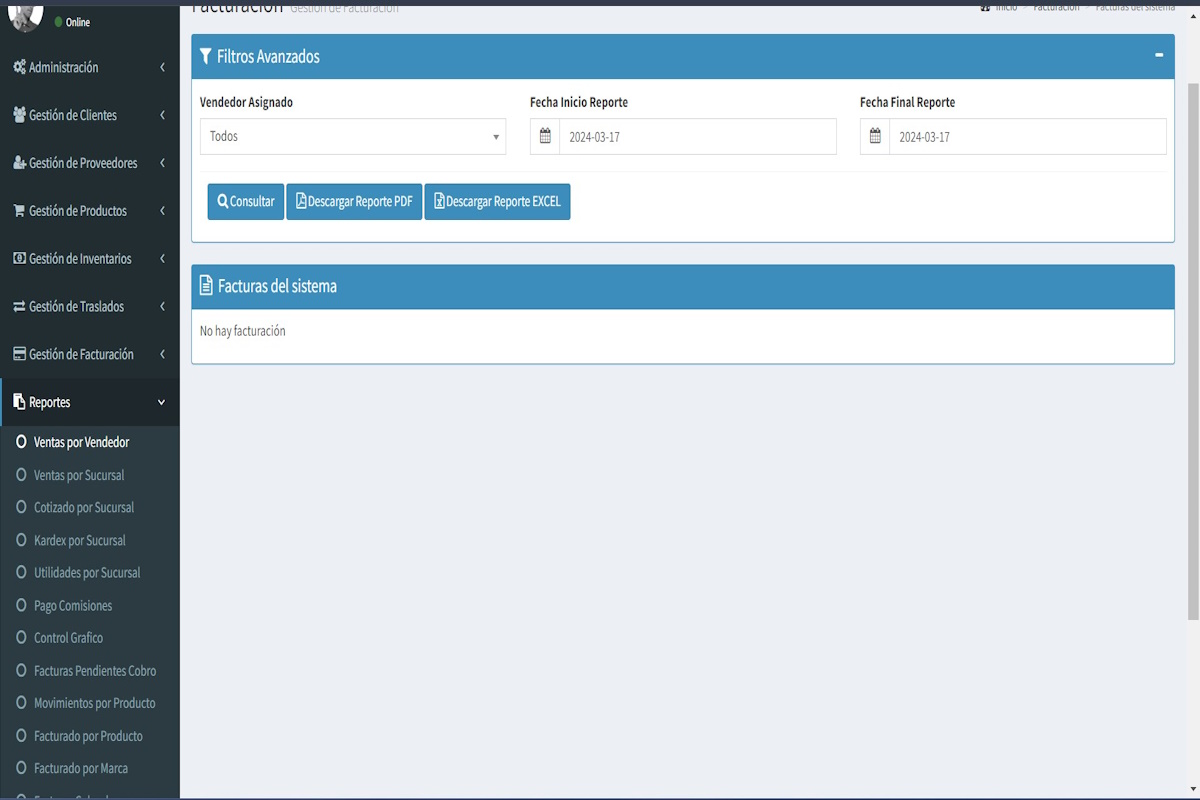Click calendar icon for Fecha Inicio Reporte
The image size is (1200, 800).
[545, 137]
